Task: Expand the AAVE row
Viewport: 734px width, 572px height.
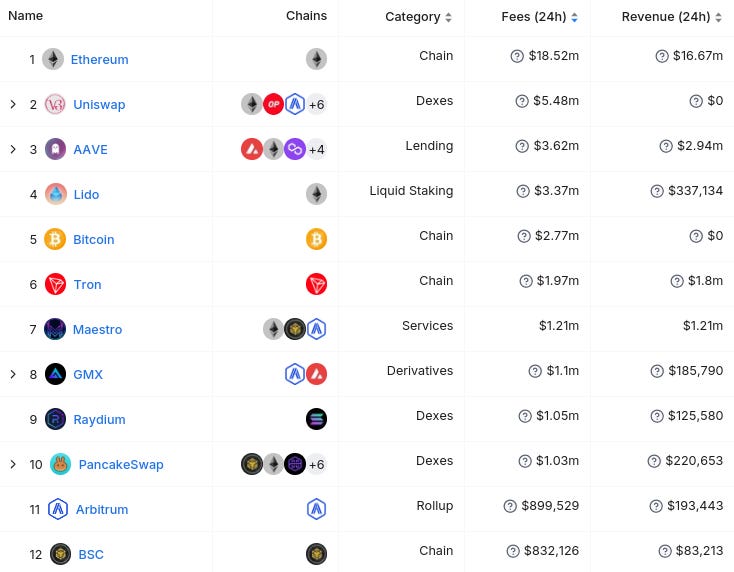Action: [x=13, y=149]
